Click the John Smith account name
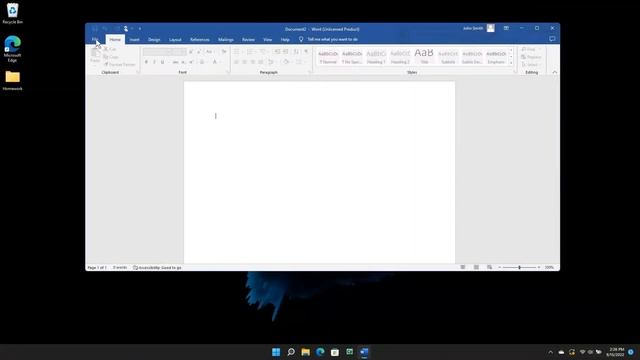The height and width of the screenshot is (360, 640). pyautogui.click(x=473, y=28)
